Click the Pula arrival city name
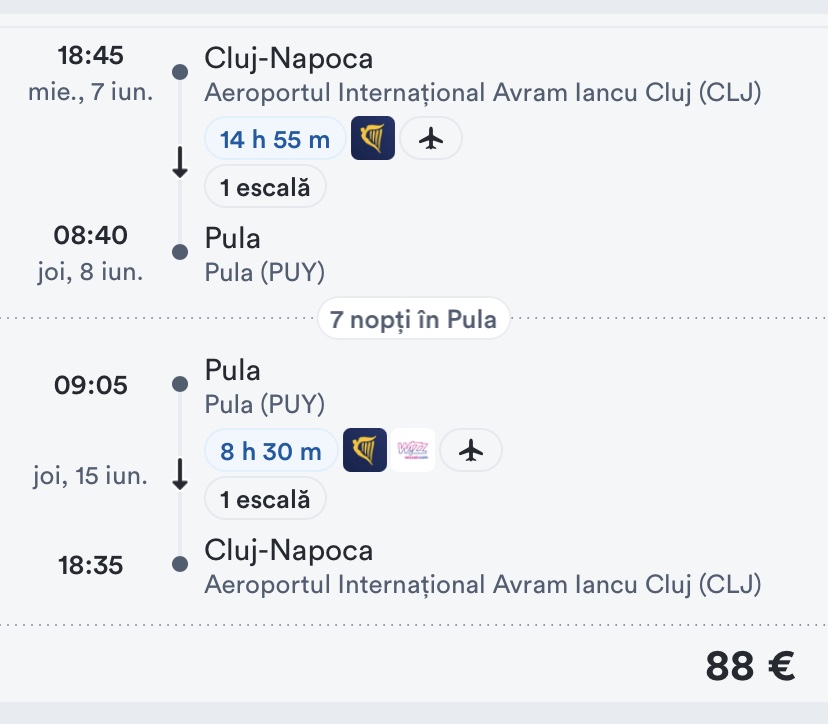 click(232, 239)
